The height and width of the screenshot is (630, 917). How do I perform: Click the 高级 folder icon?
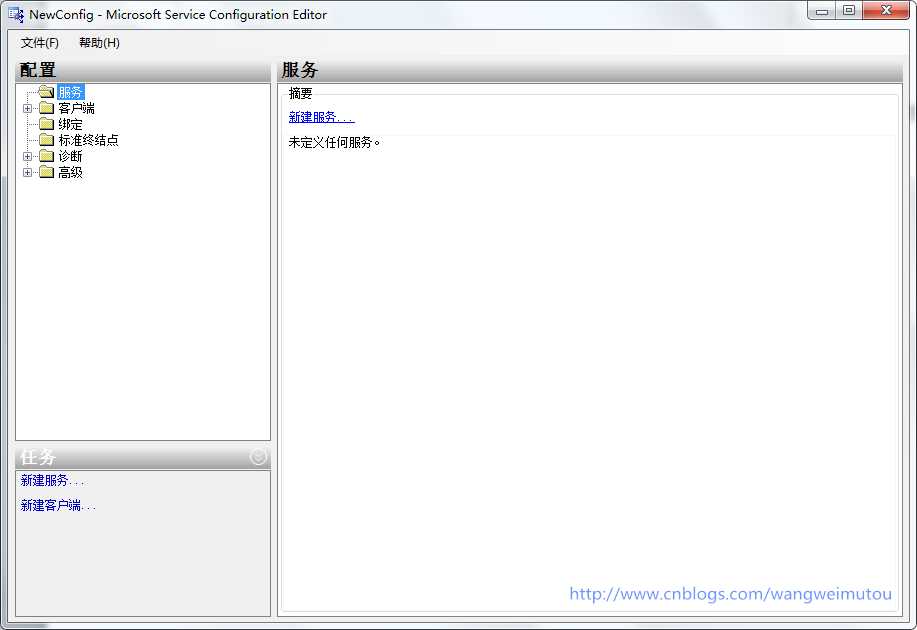(47, 172)
